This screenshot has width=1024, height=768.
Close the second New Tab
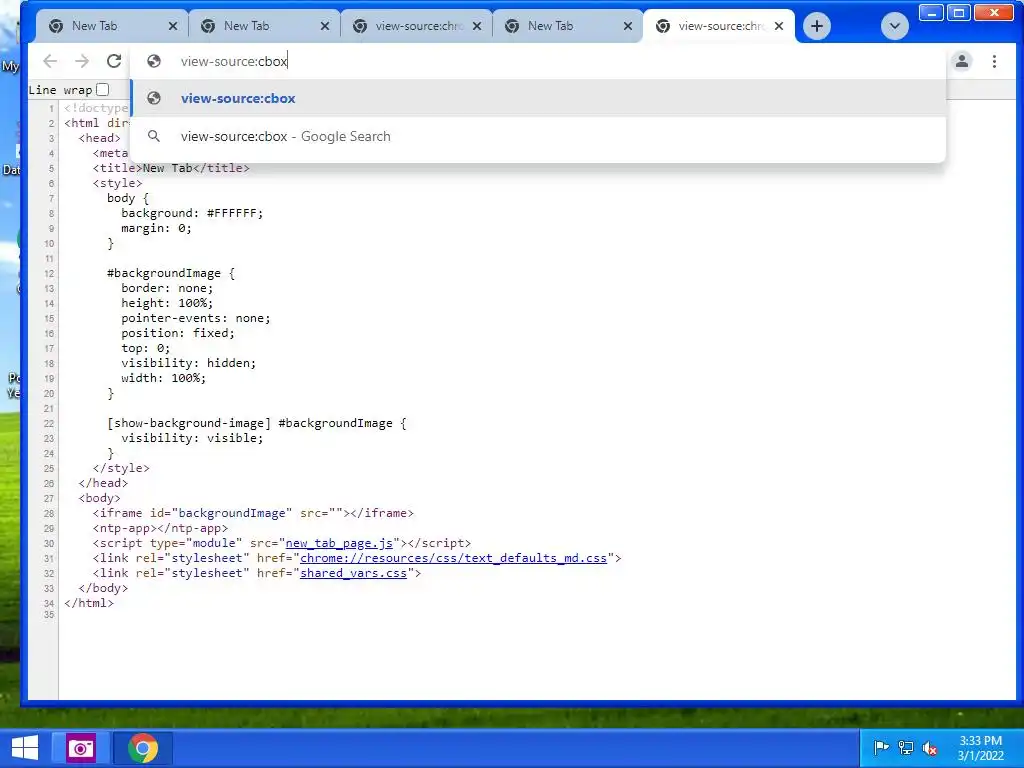(x=325, y=26)
